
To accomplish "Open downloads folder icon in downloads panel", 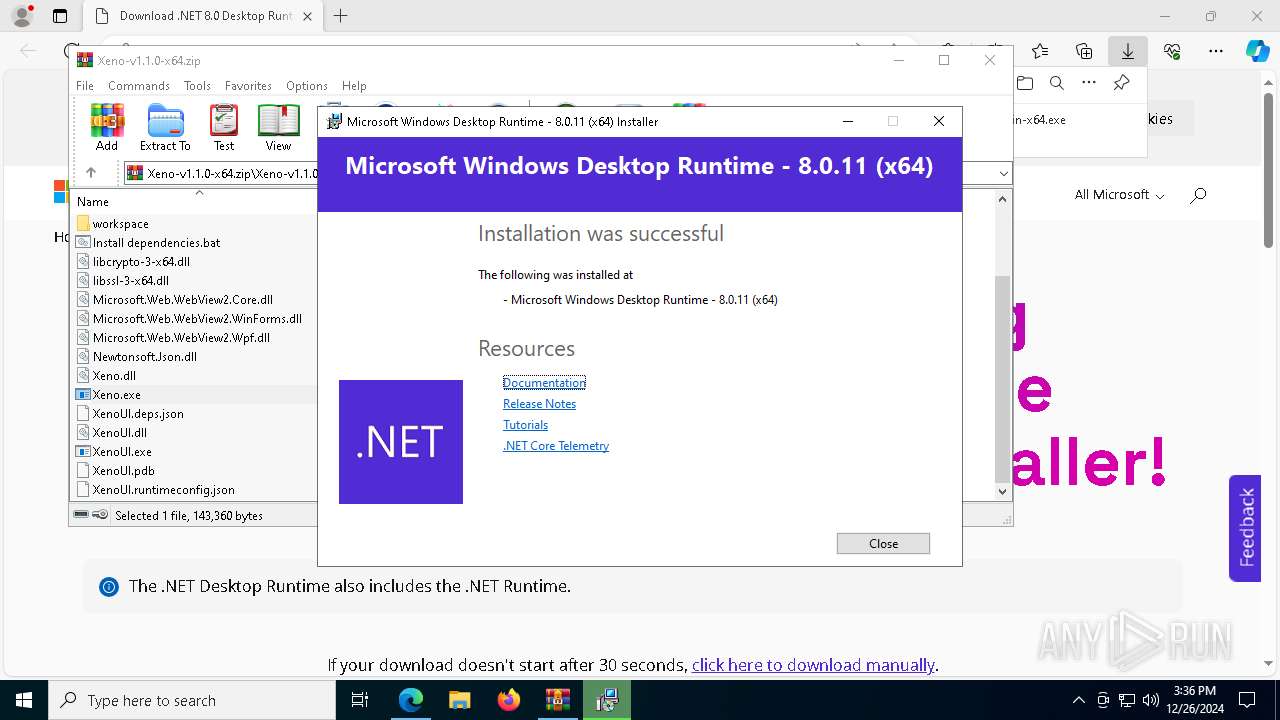I will [1024, 83].
